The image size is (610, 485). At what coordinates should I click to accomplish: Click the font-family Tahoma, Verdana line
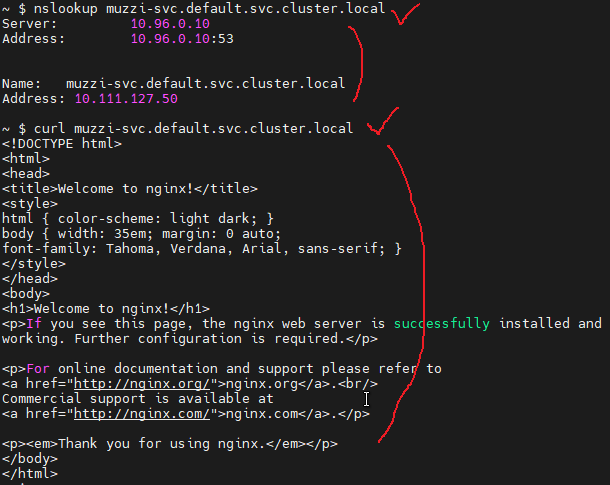[x=202, y=249]
